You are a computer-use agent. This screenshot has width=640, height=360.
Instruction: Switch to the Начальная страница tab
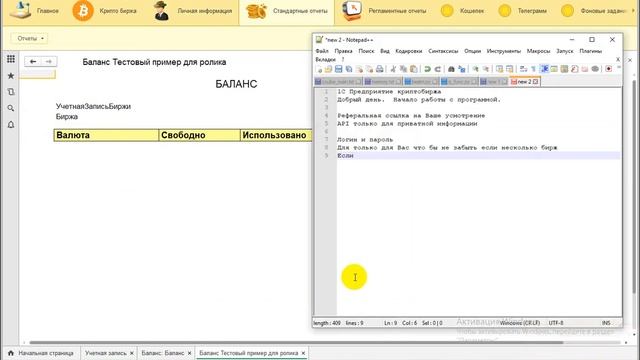[41, 353]
